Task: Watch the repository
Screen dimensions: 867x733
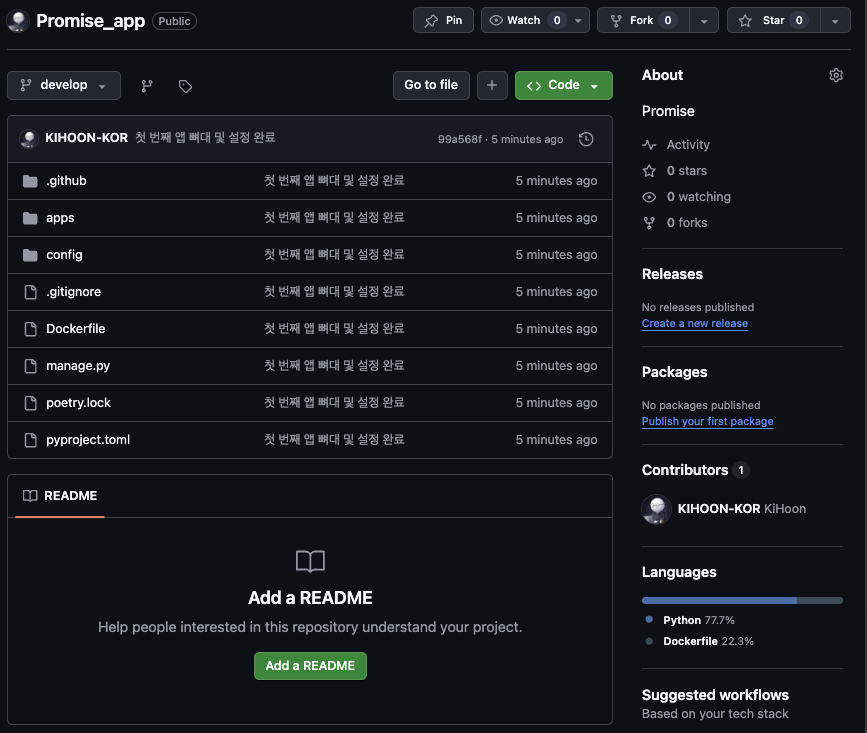Action: (524, 20)
